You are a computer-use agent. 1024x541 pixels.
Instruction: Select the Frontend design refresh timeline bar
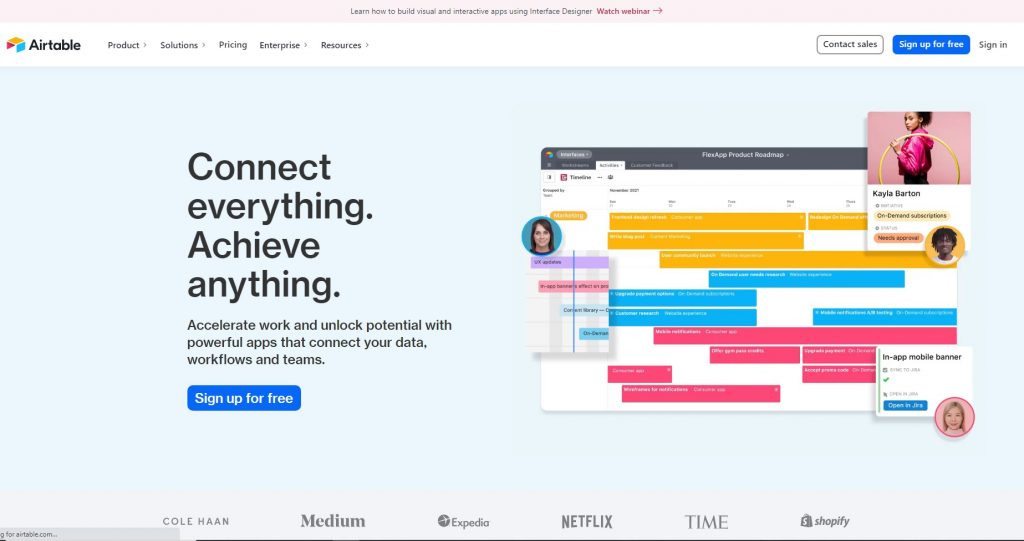(x=707, y=221)
